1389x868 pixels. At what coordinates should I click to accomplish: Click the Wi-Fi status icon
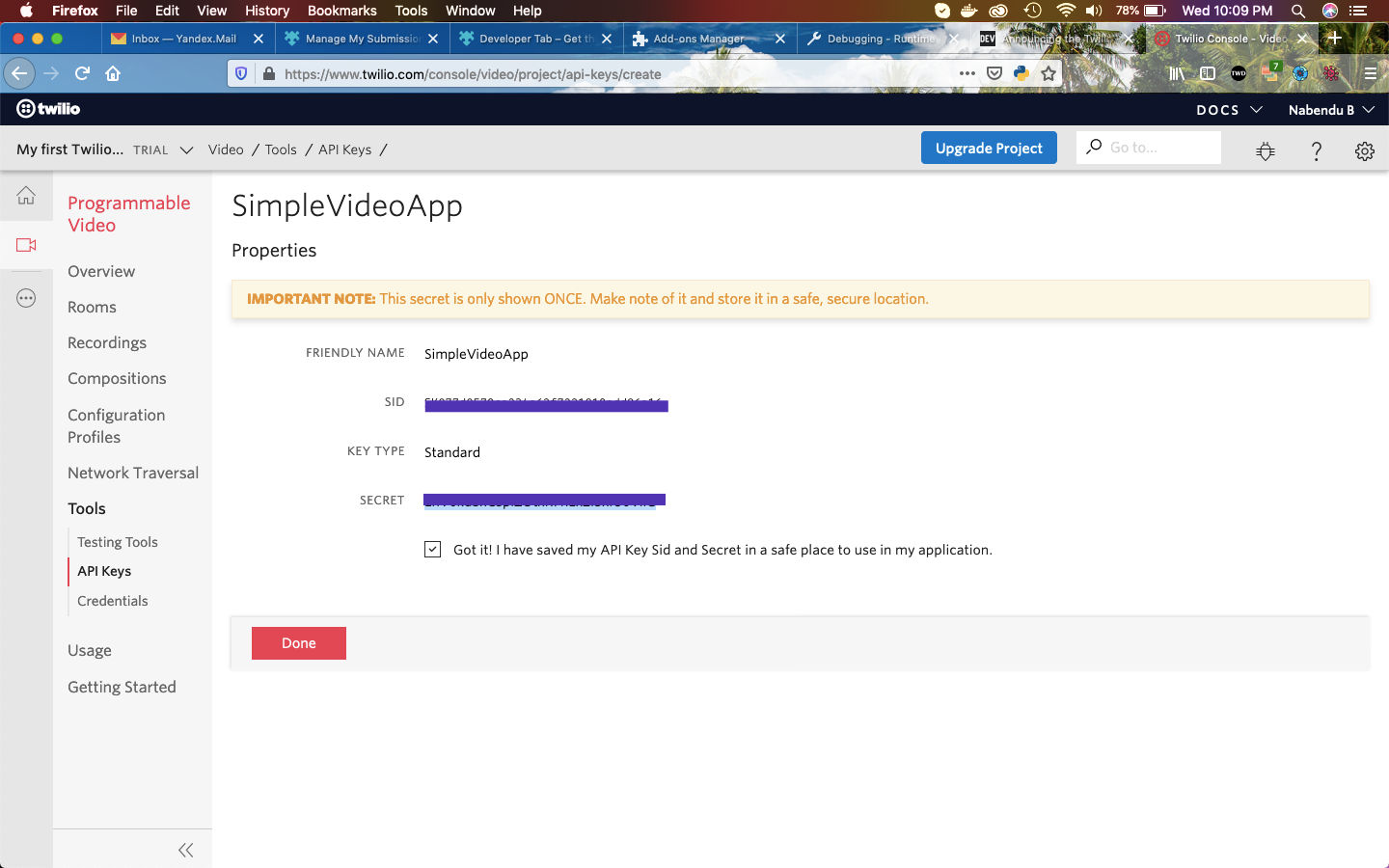pos(1065,11)
